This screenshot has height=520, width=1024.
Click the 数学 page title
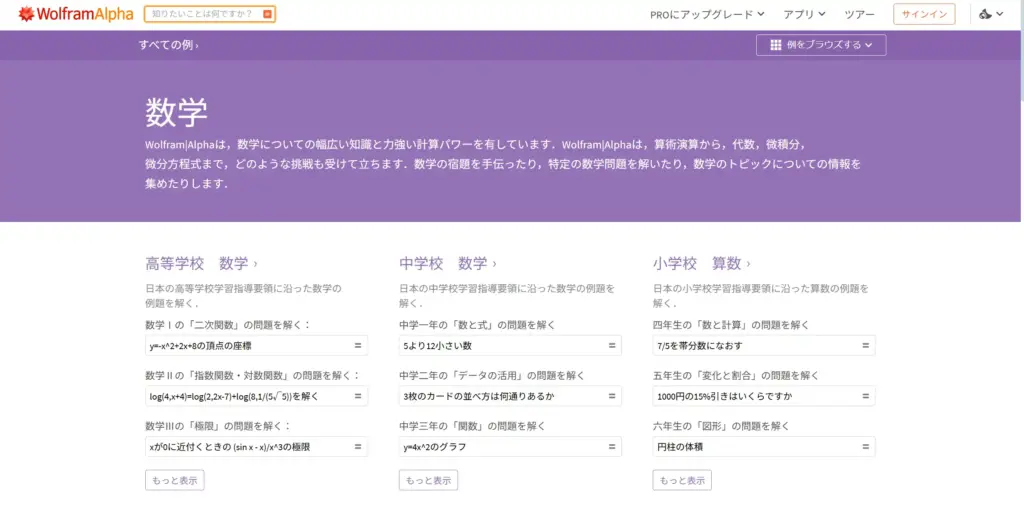click(x=176, y=112)
